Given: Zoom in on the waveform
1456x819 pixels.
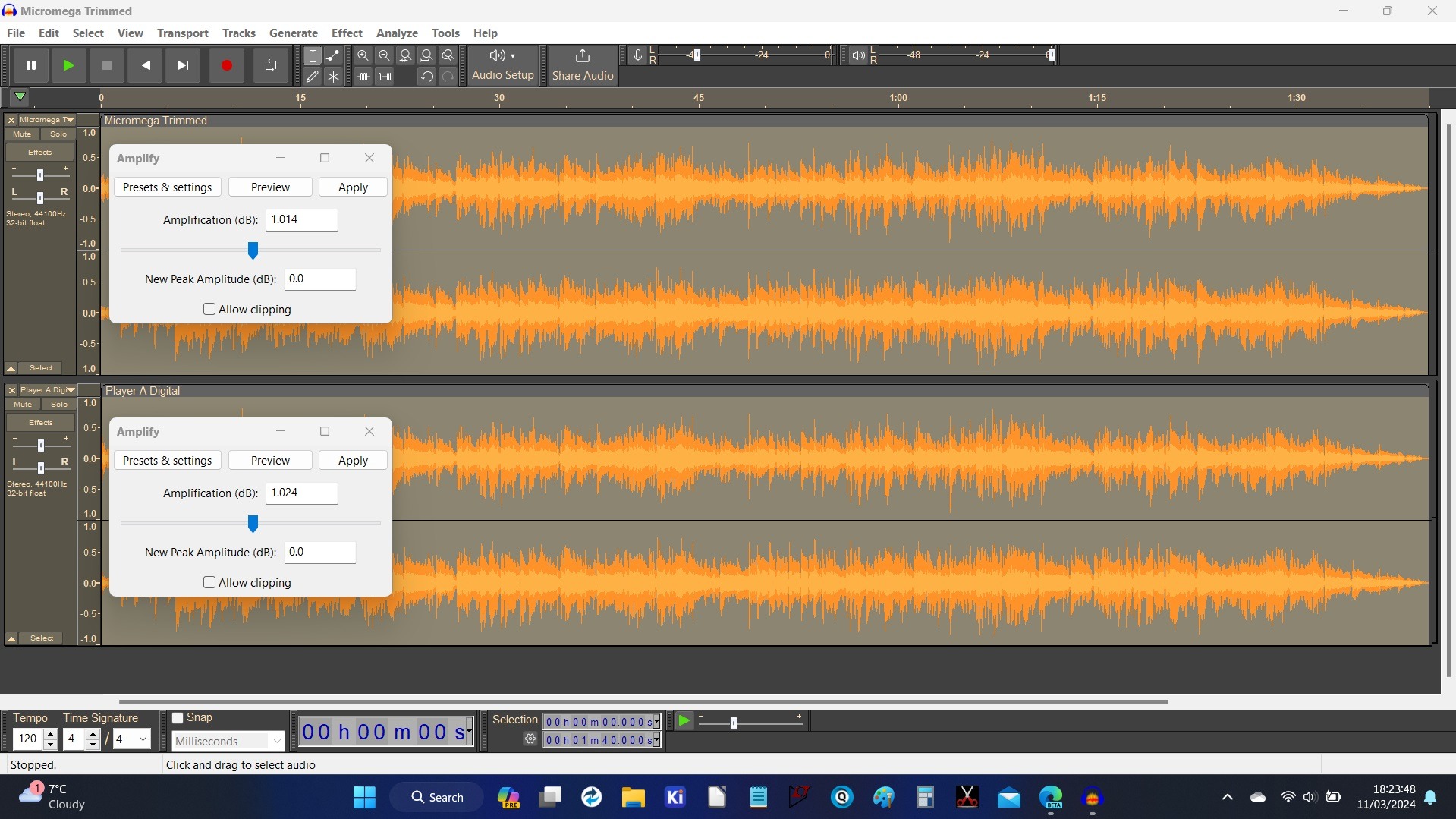Looking at the screenshot, I should point(363,55).
